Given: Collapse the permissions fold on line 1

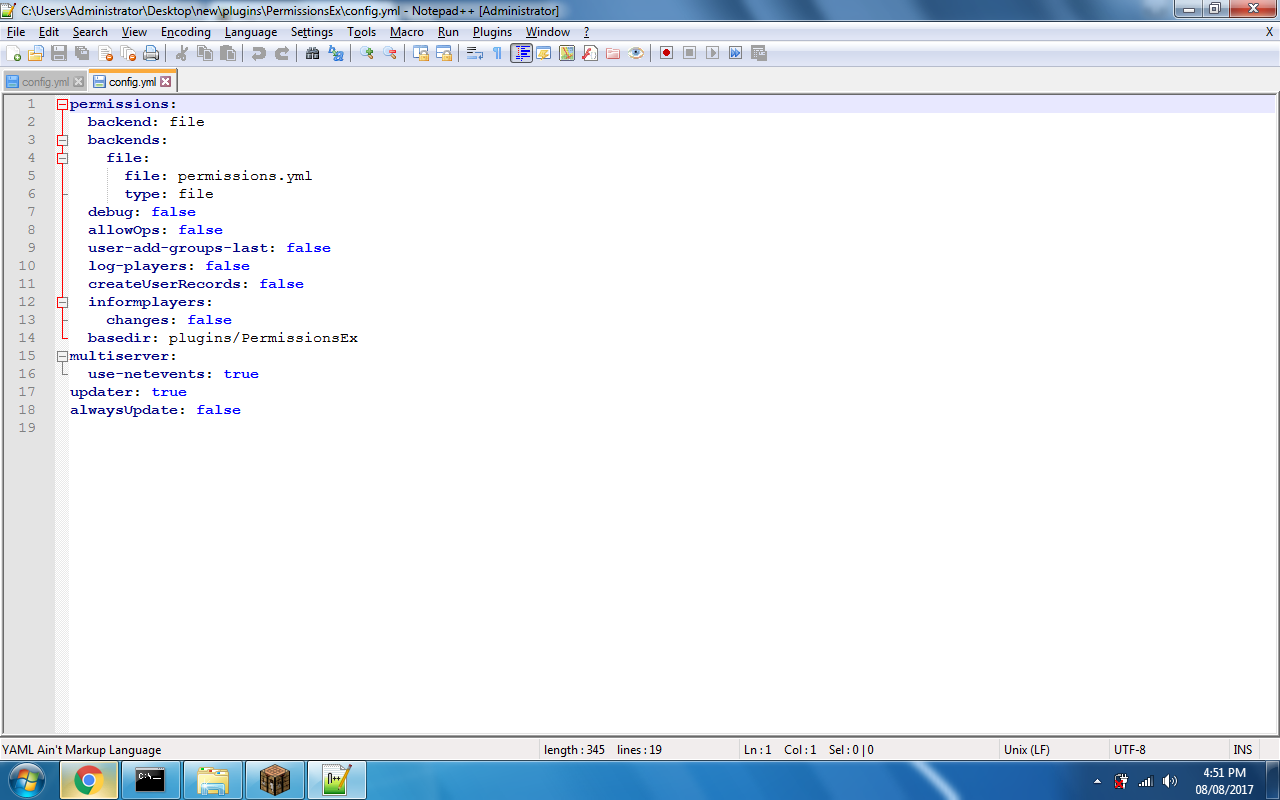Looking at the screenshot, I should tap(62, 104).
